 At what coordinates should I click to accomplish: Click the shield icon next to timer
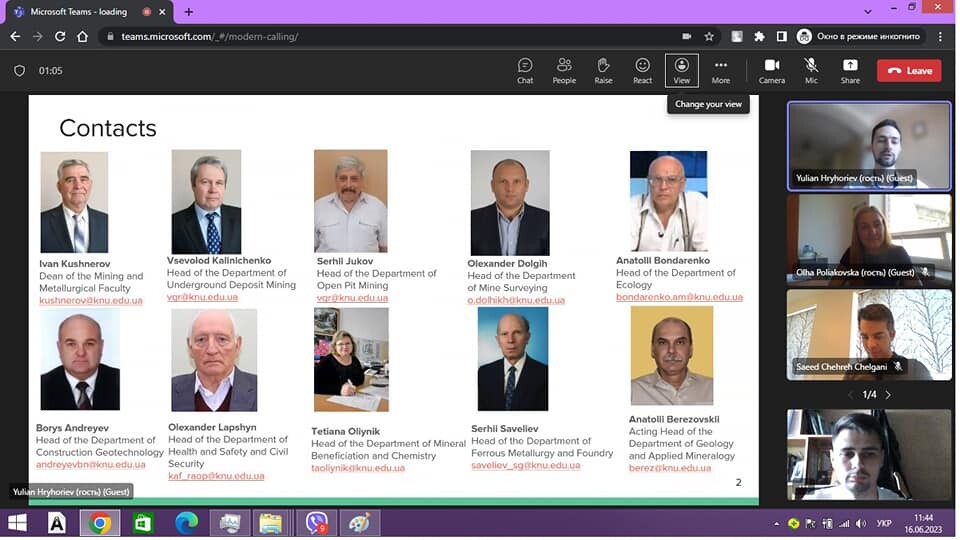(20, 71)
